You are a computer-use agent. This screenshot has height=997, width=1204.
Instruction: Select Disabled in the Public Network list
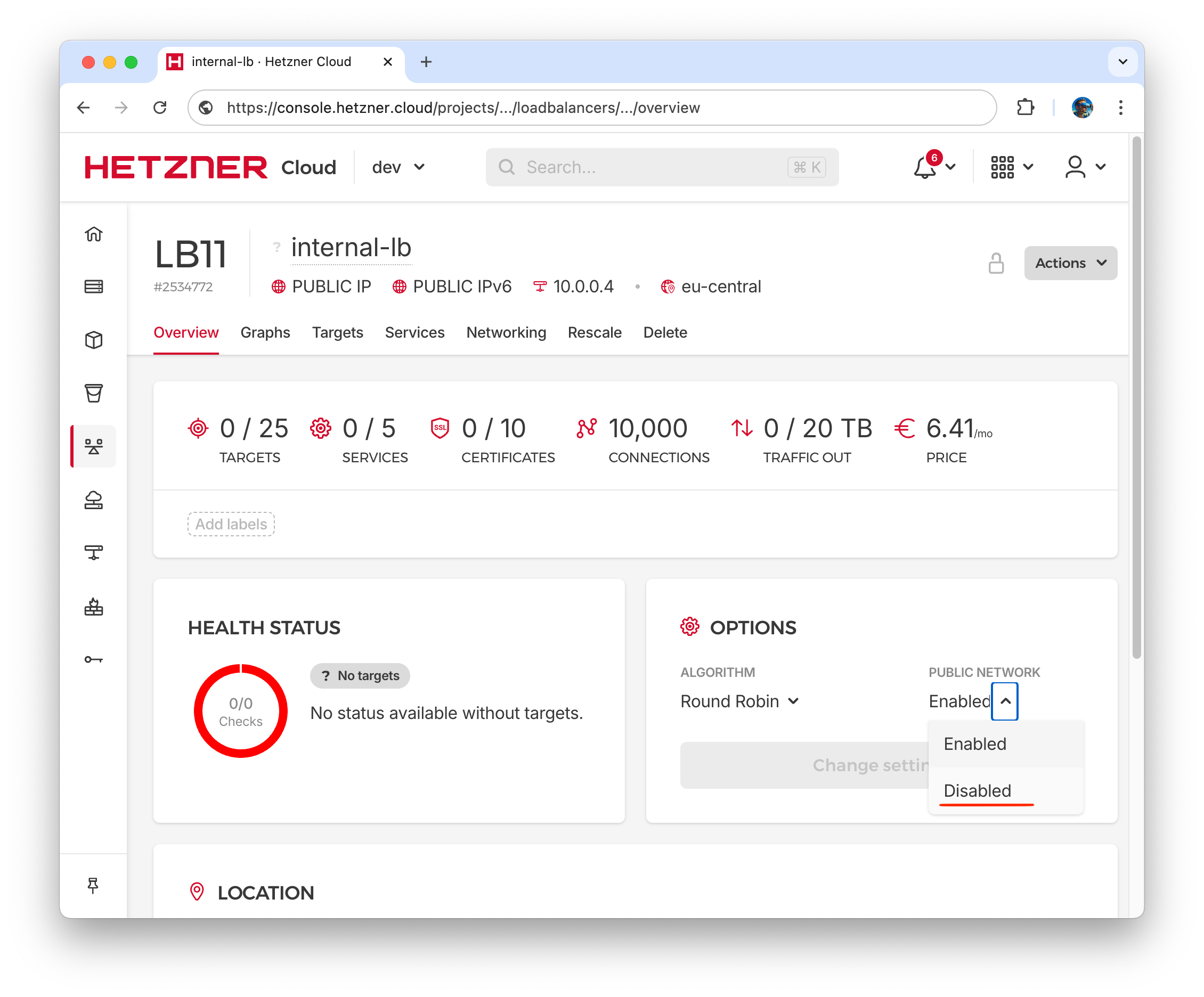tap(977, 790)
